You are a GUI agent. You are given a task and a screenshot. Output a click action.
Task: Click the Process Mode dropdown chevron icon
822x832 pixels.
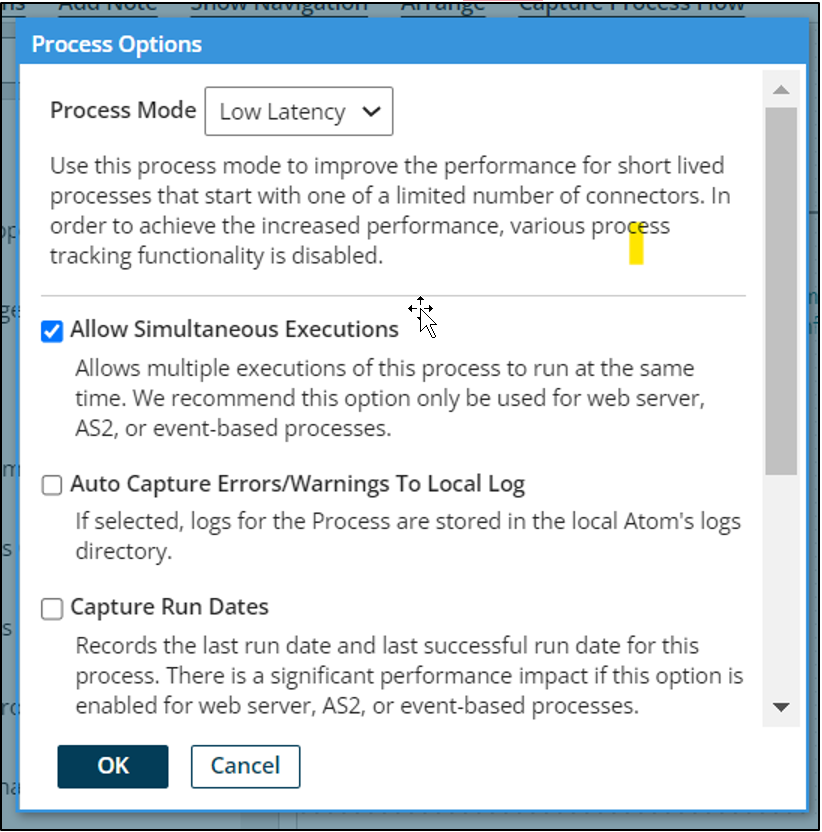tap(372, 111)
